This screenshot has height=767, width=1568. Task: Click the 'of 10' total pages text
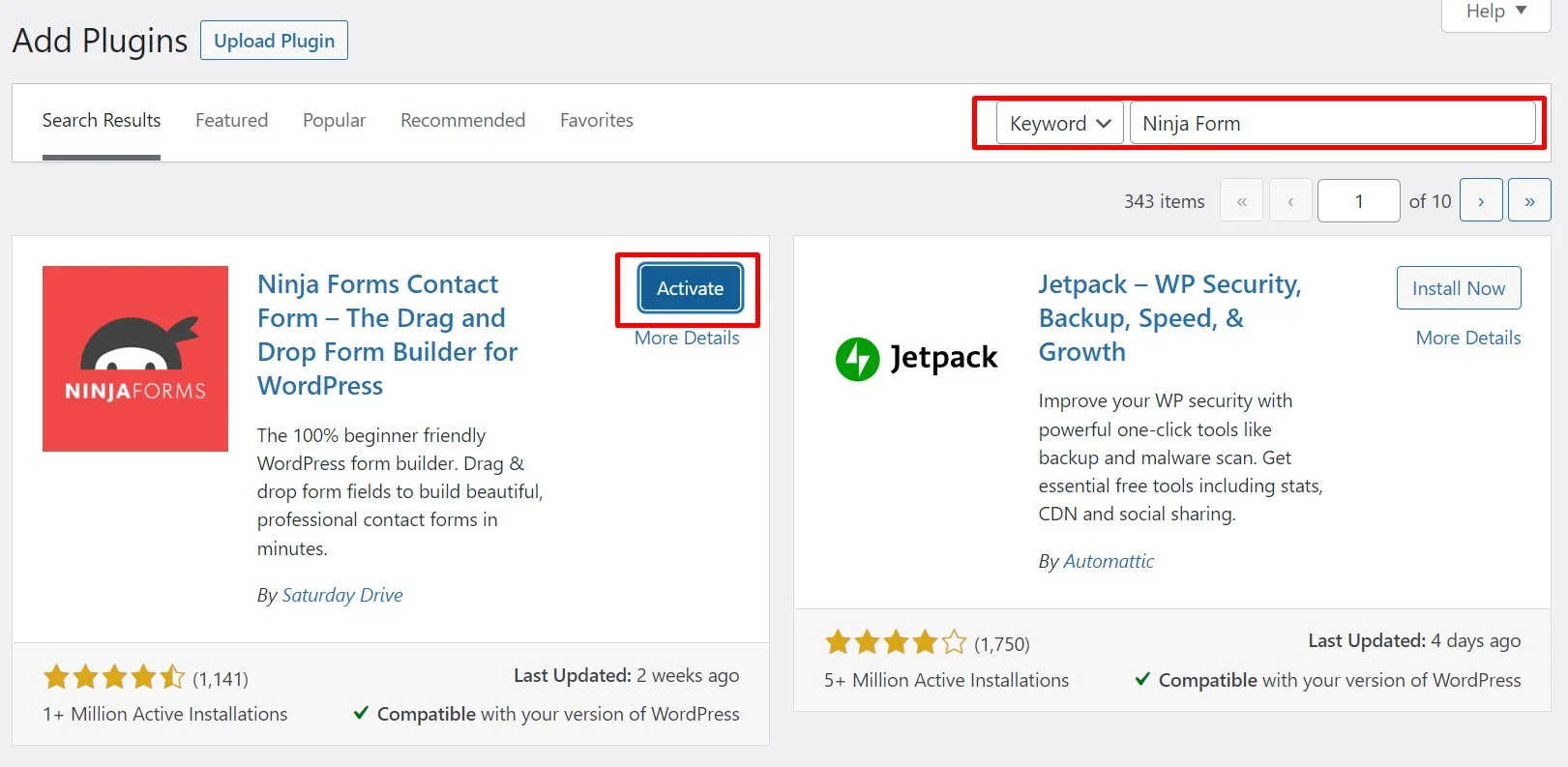(1430, 201)
